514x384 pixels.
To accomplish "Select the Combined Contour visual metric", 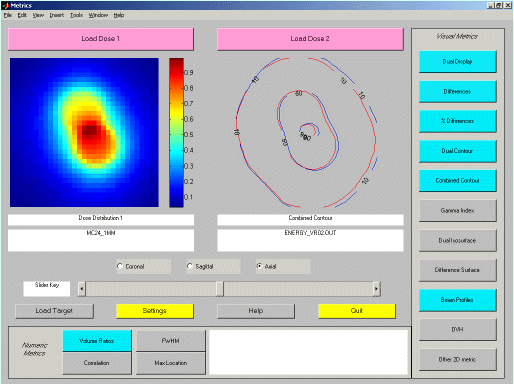I will point(457,181).
